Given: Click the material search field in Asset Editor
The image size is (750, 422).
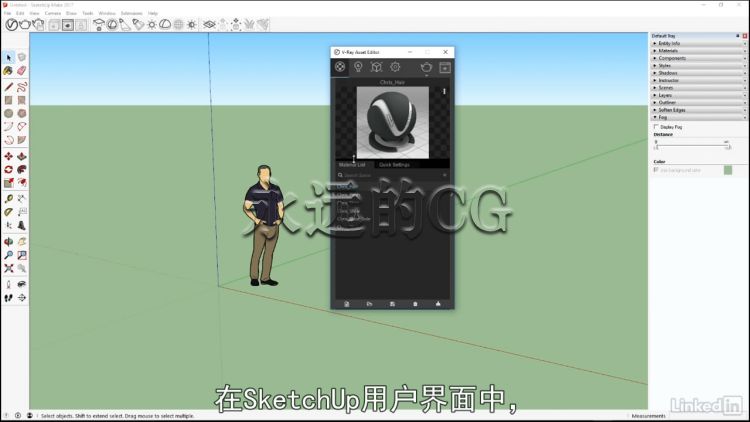Looking at the screenshot, I should 392,175.
